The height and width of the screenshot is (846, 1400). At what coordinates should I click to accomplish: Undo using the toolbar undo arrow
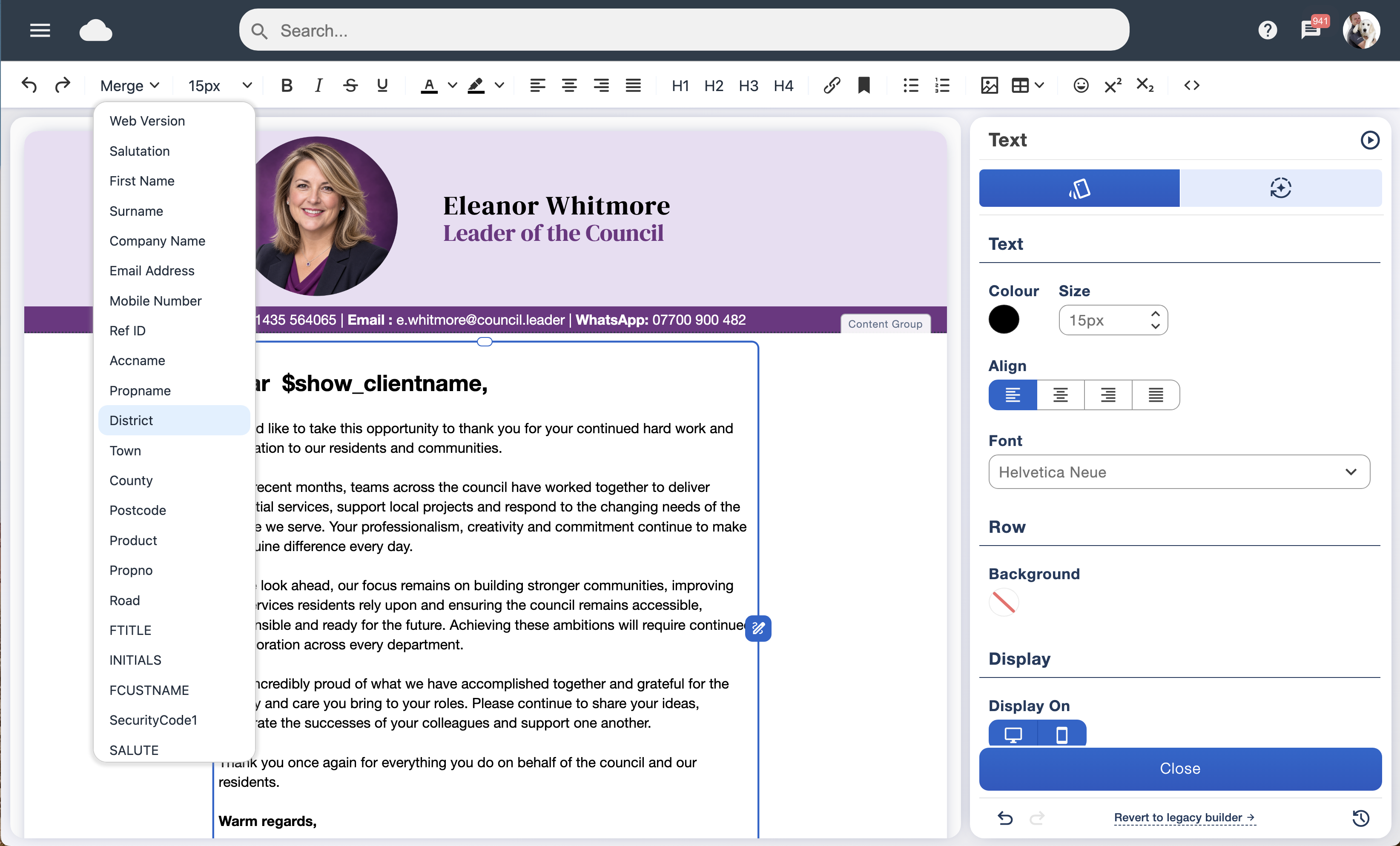[29, 85]
